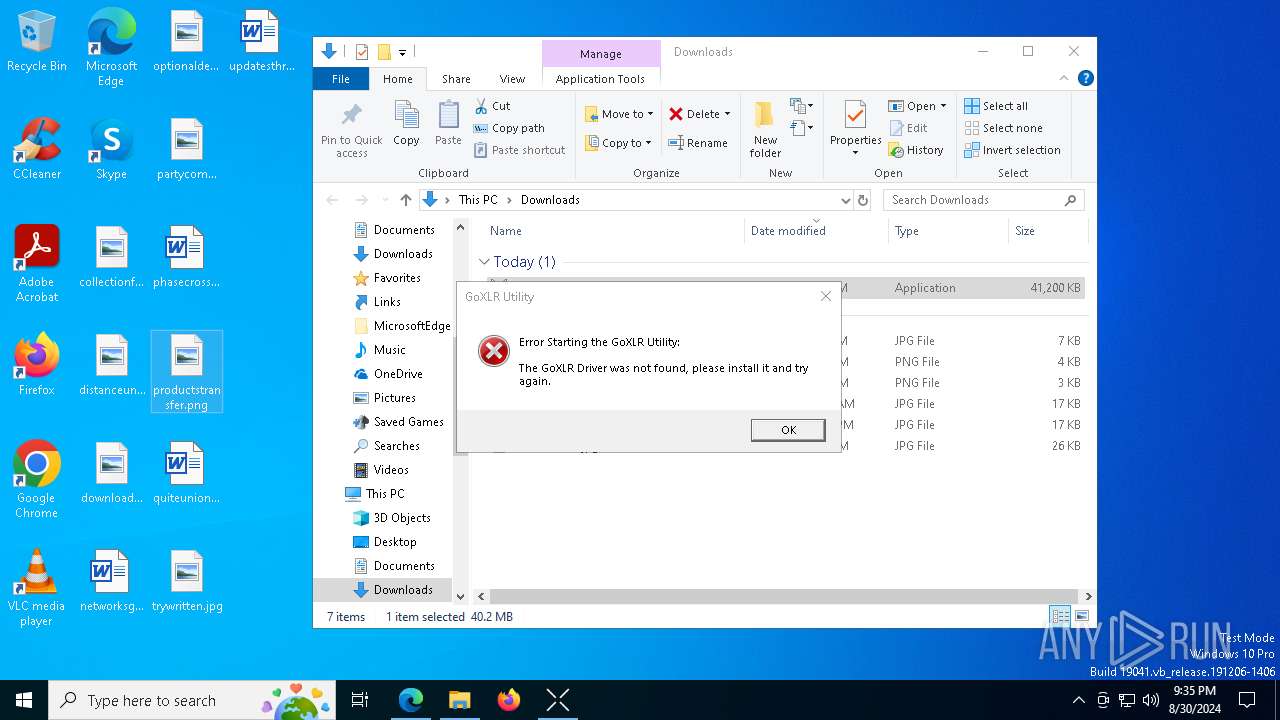This screenshot has width=1280, height=720.
Task: Click the Task View taskbar icon
Action: coord(360,700)
